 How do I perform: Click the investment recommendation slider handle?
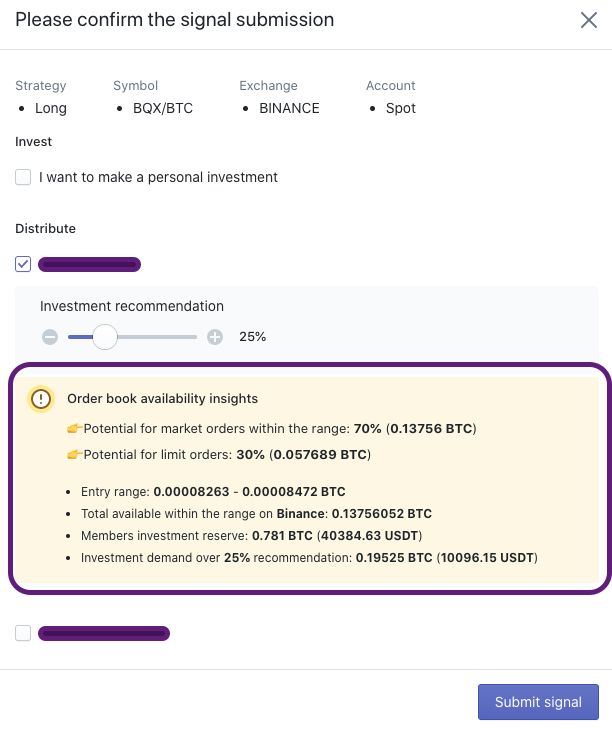104,337
